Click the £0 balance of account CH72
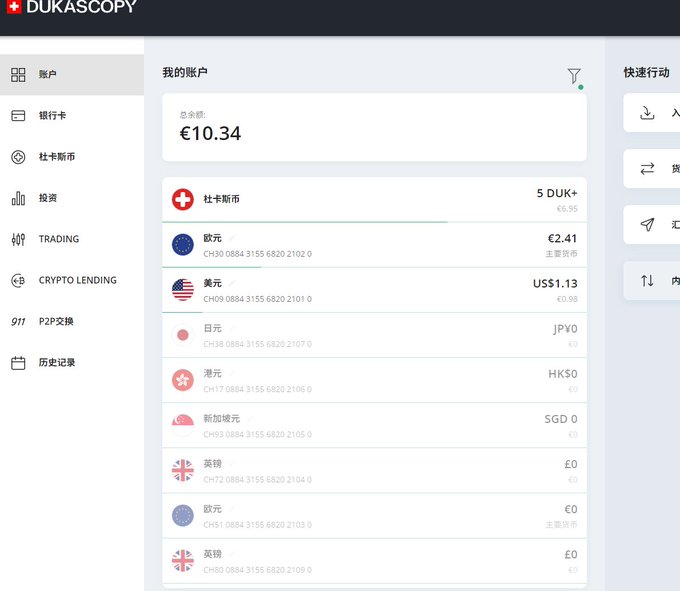Screen dimensions: 680x591 (x=571, y=464)
